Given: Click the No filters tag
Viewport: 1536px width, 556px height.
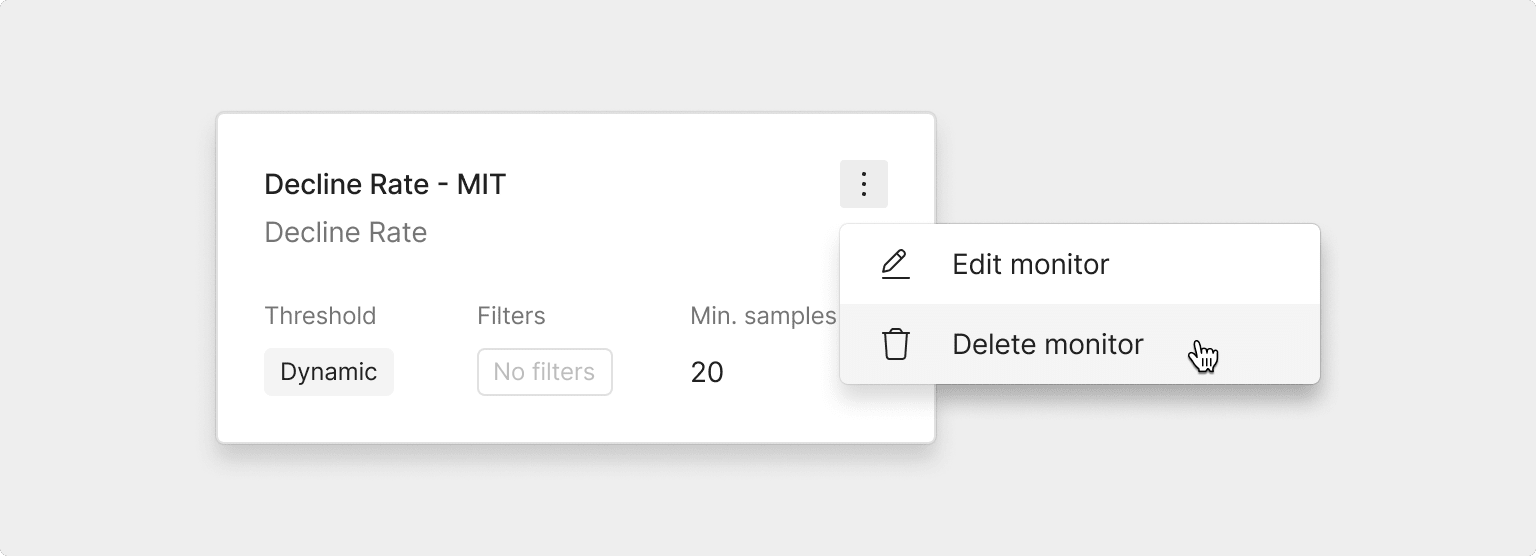Looking at the screenshot, I should [x=545, y=372].
